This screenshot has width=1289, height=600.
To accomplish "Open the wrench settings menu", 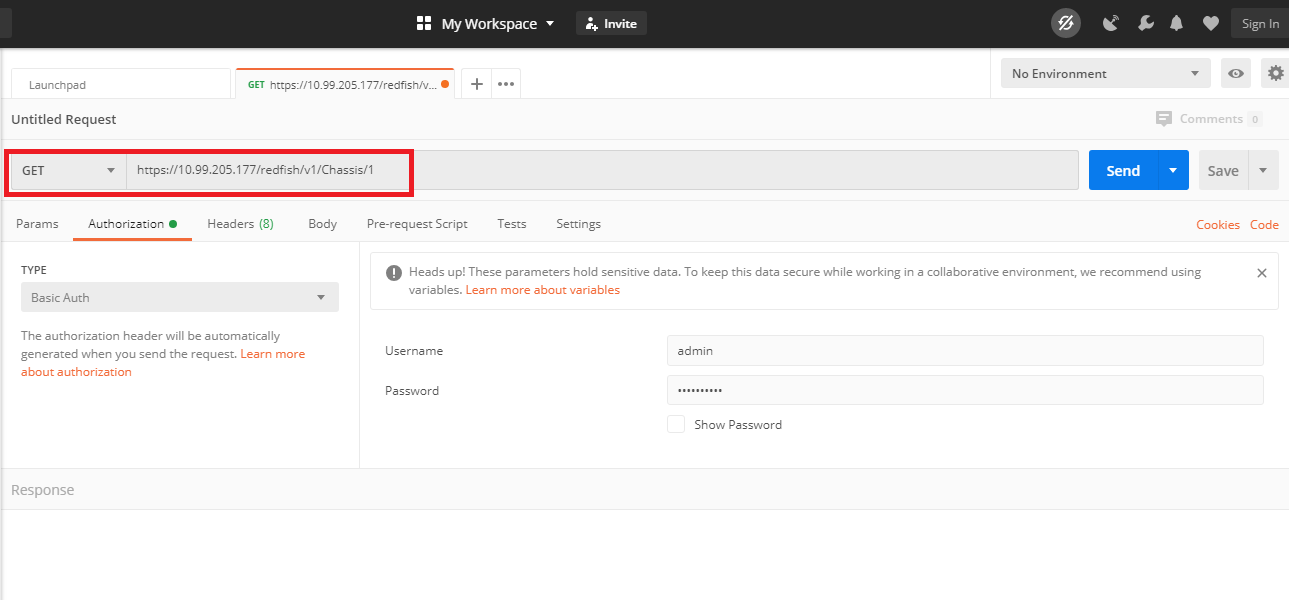I will point(1146,23).
